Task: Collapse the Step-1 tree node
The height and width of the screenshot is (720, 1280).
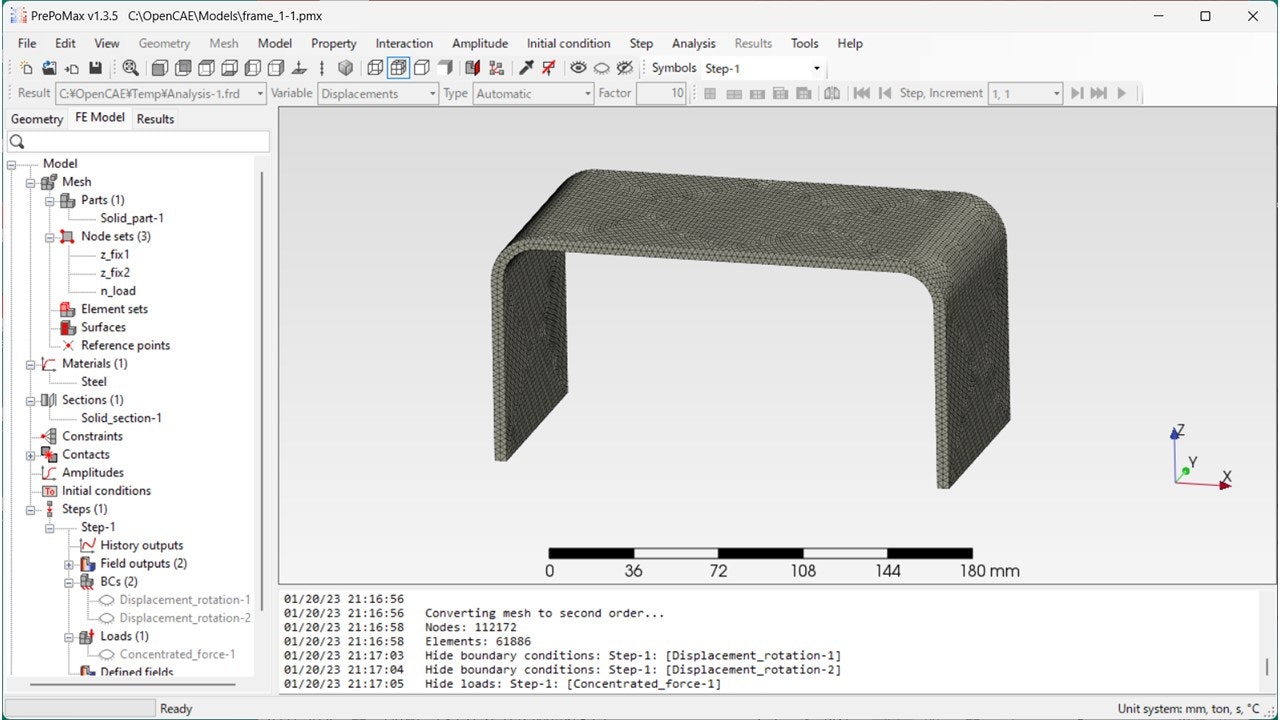Action: (x=49, y=527)
